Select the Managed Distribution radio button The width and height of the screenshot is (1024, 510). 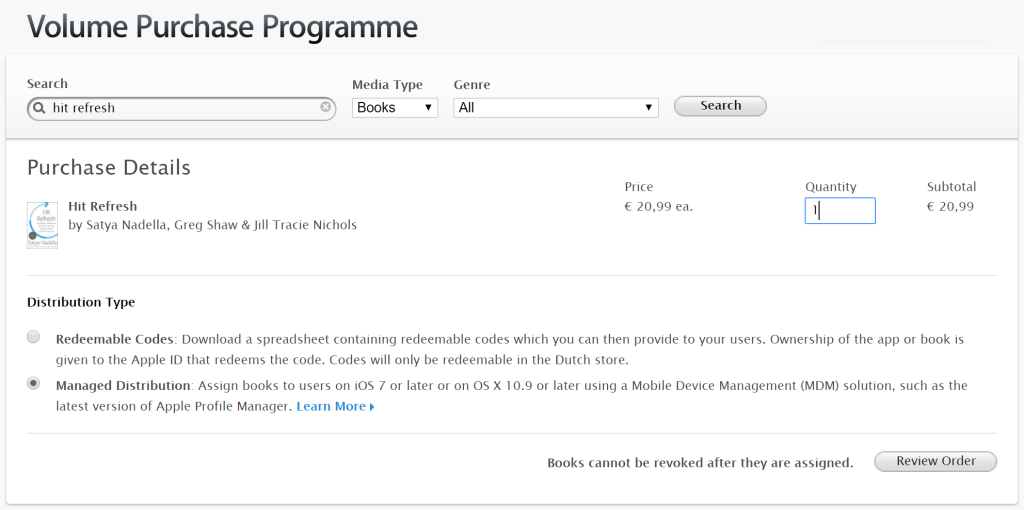pyautogui.click(x=34, y=383)
